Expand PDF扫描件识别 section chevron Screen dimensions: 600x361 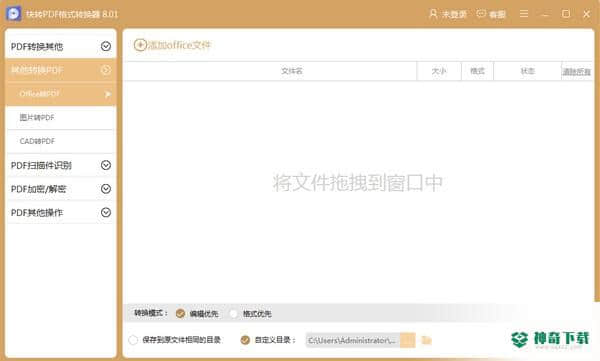coord(106,165)
